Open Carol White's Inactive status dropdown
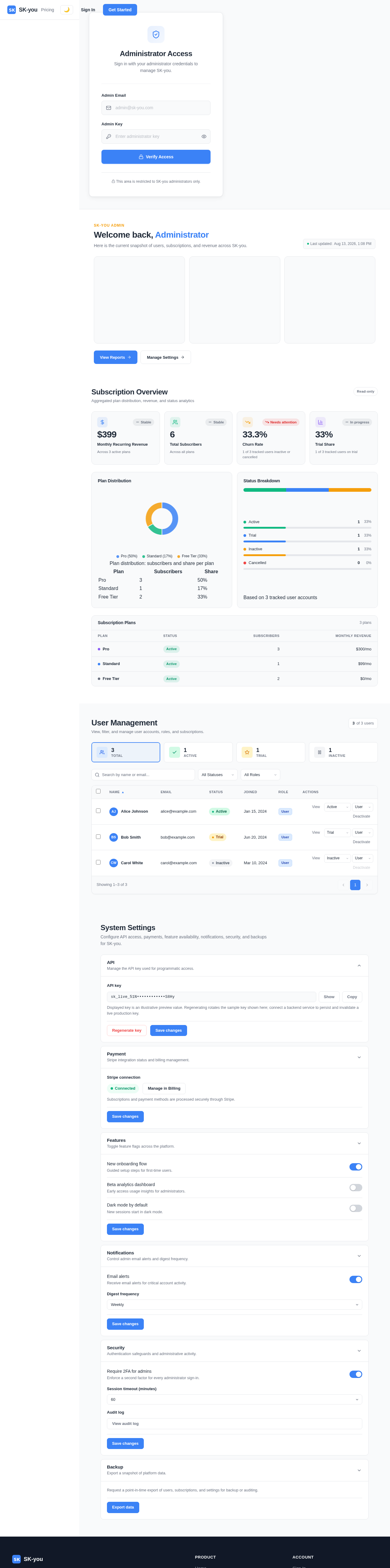This screenshot has height=1568, width=390. coord(337,858)
